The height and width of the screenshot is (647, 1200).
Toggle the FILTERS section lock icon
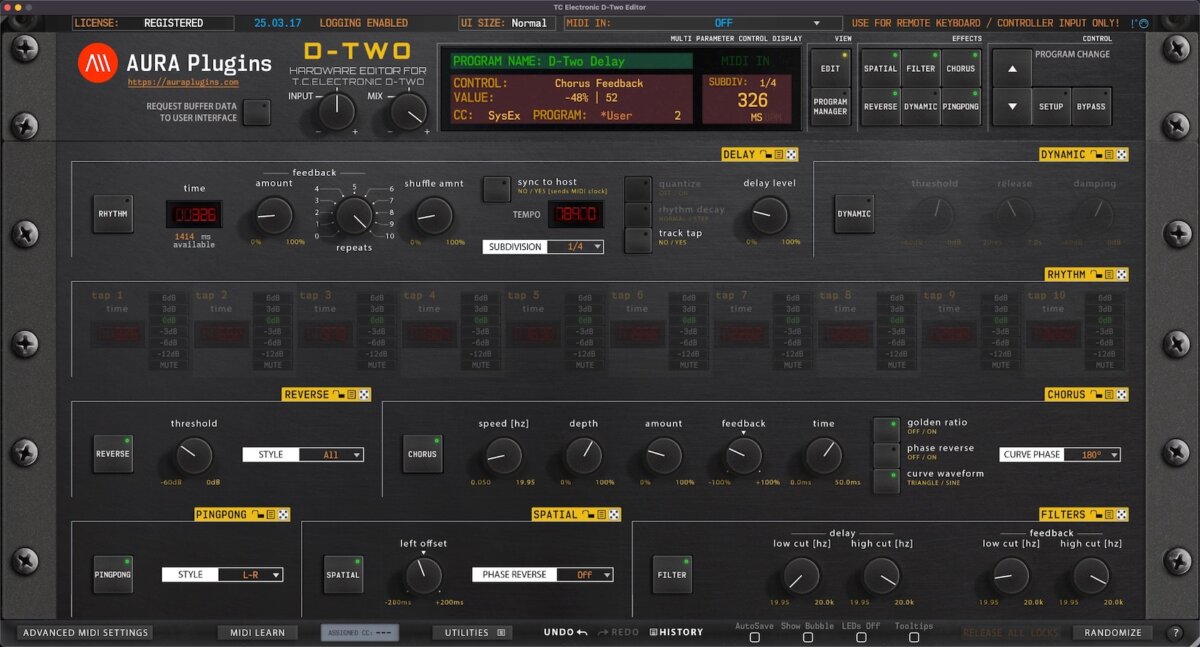tap(1097, 515)
